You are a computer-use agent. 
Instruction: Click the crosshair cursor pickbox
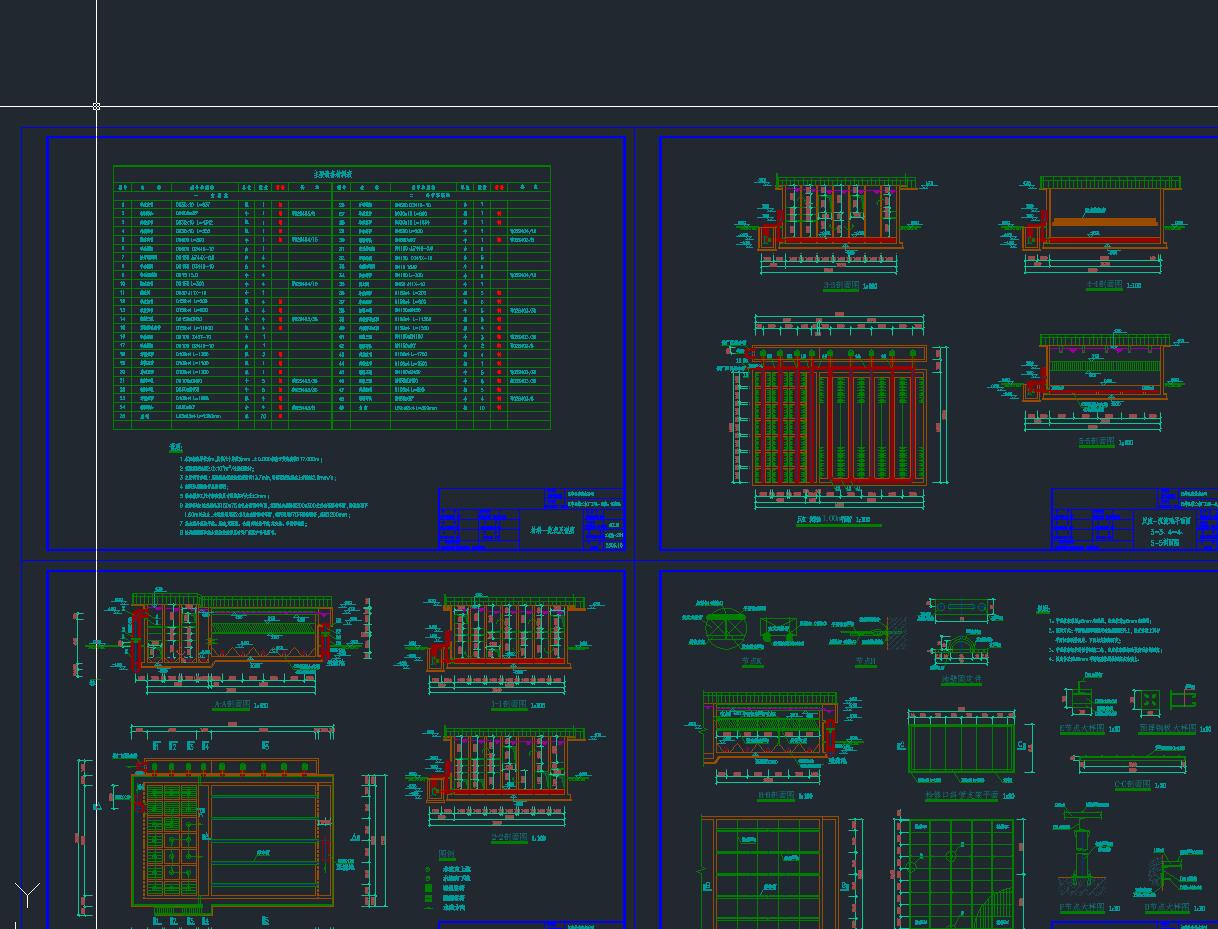pyautogui.click(x=97, y=105)
